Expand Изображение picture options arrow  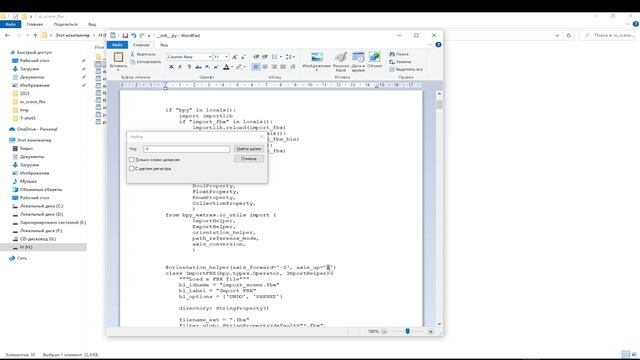tap(317, 70)
